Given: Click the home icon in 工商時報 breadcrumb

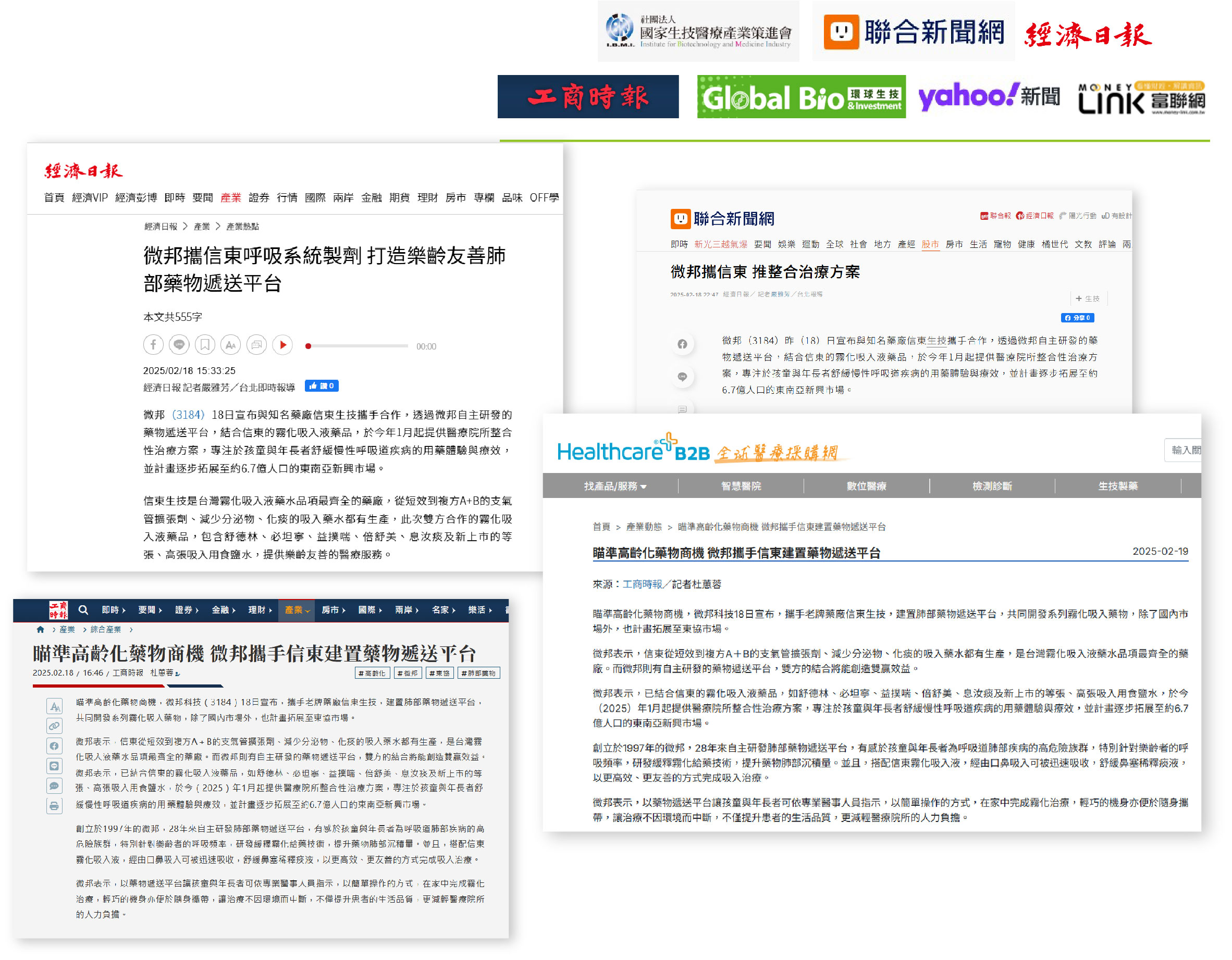Looking at the screenshot, I should (40, 630).
